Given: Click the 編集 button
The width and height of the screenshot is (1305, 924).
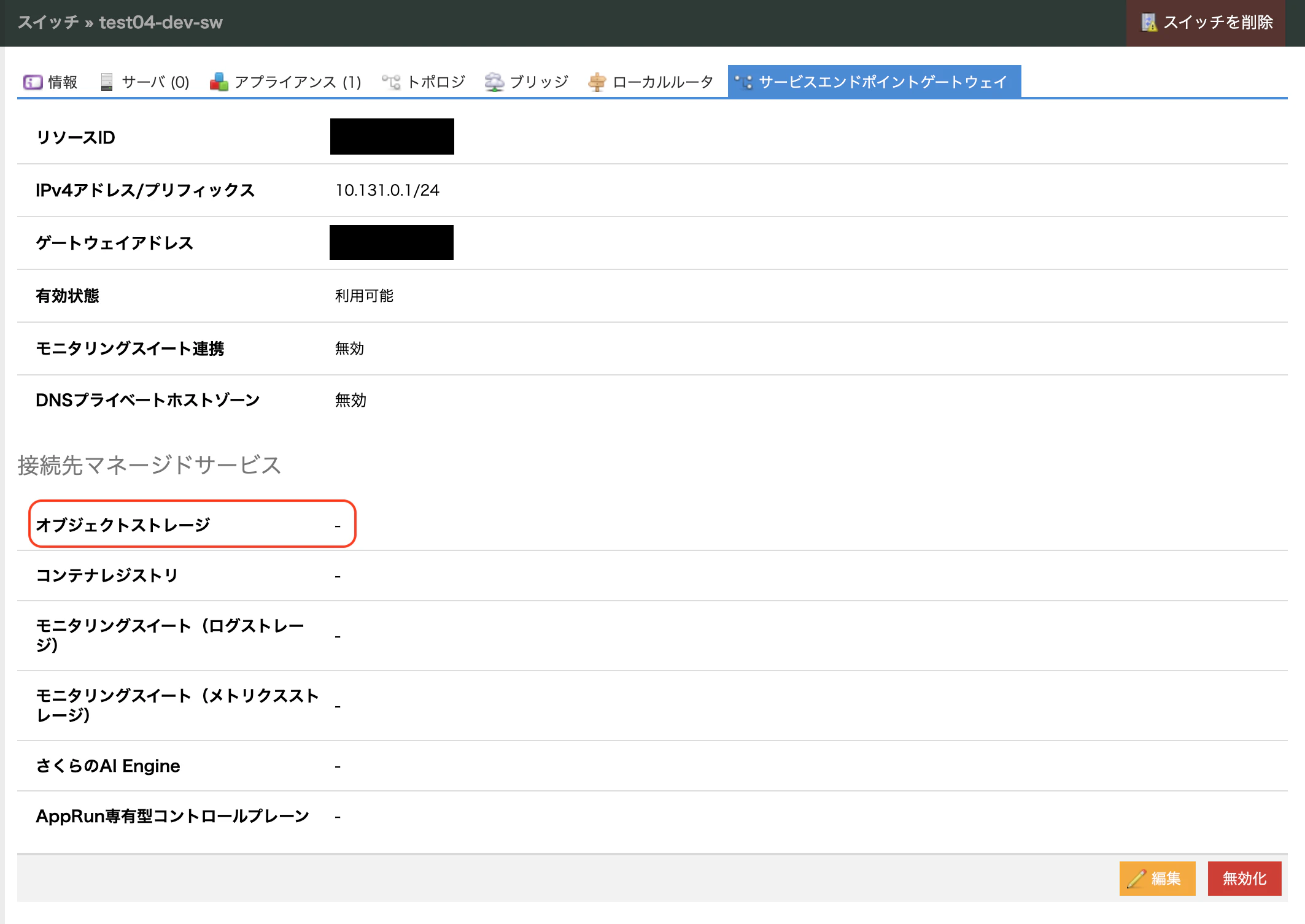Looking at the screenshot, I should [x=1157, y=879].
